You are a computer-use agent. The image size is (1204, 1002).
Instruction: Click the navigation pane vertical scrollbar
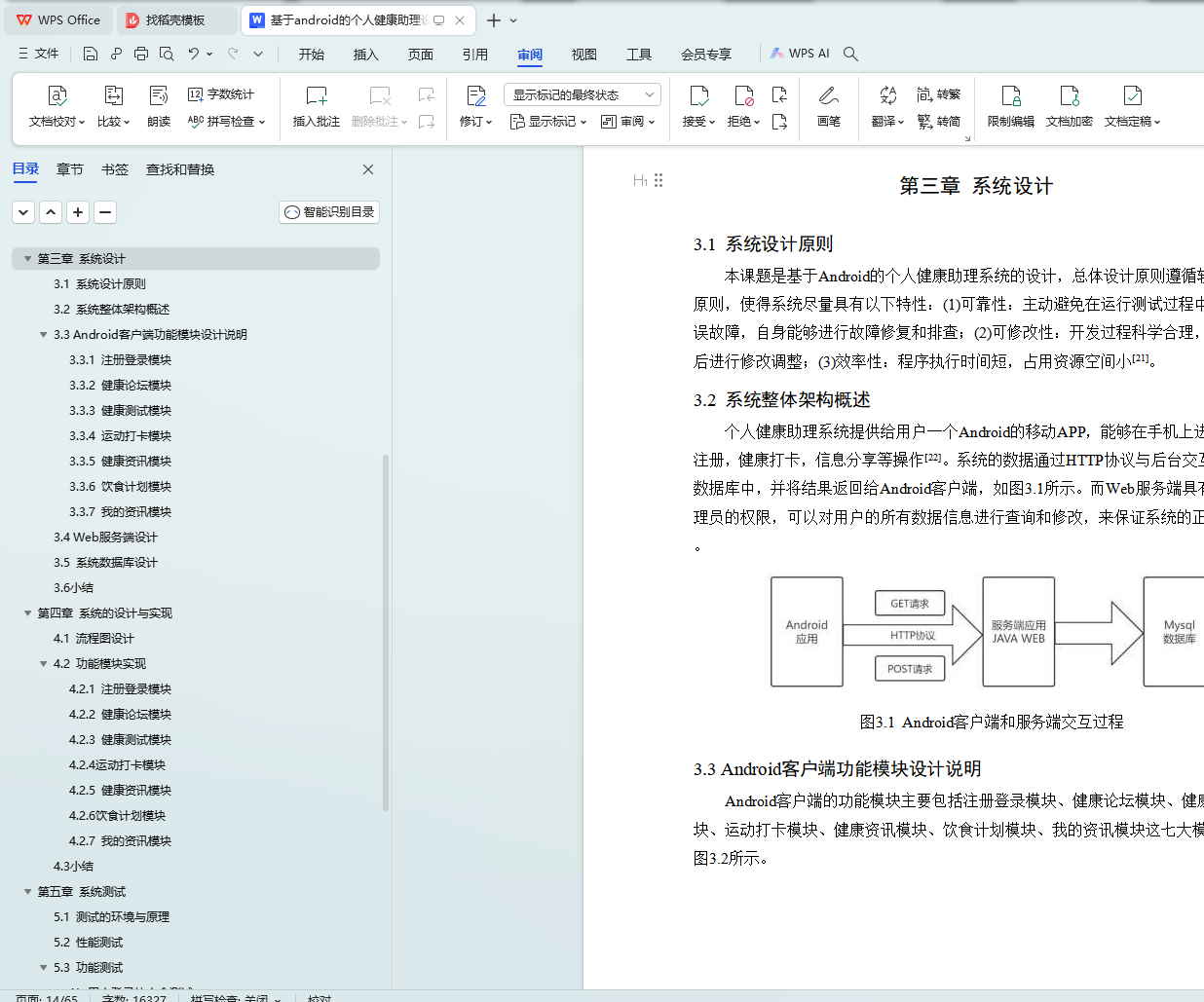(386, 633)
